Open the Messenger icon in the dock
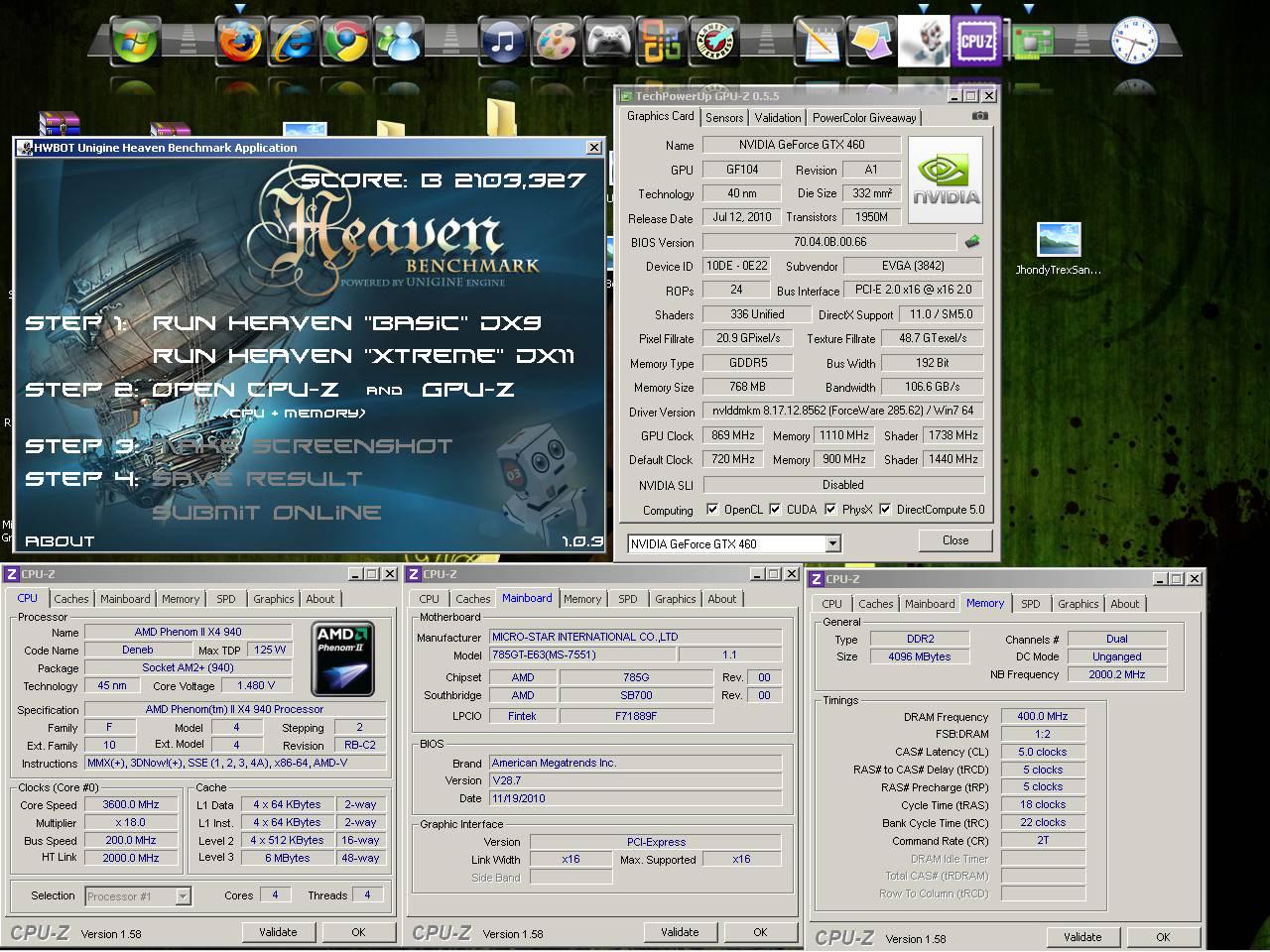This screenshot has height=952, width=1270. point(400,42)
